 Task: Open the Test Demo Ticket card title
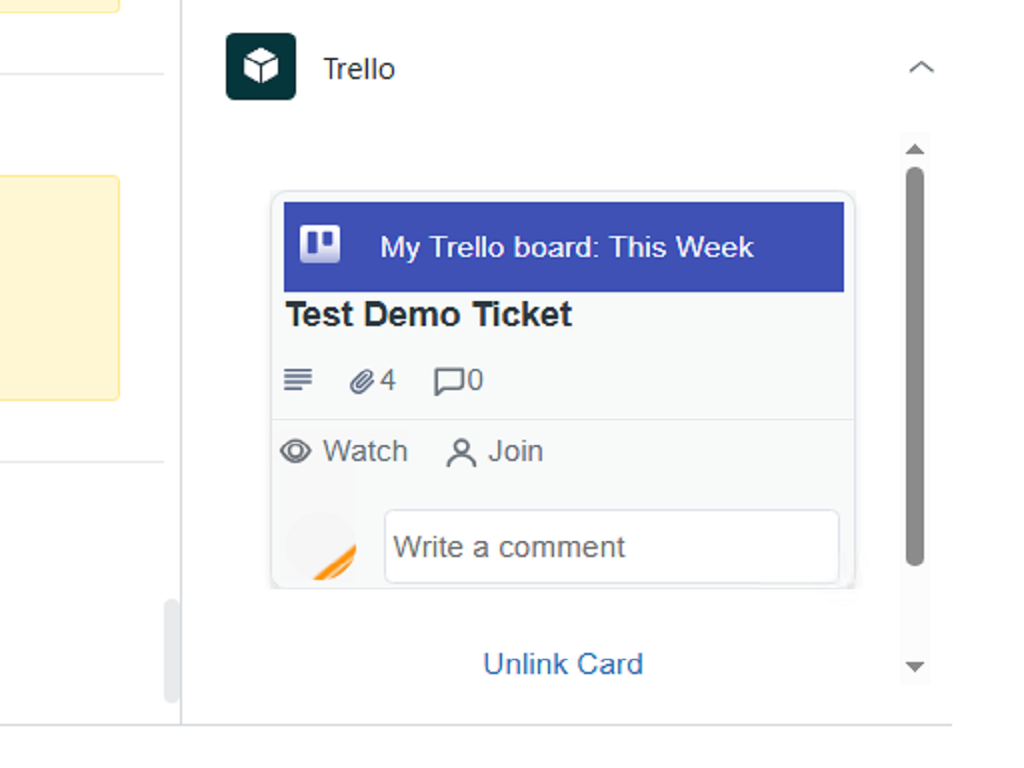429,315
